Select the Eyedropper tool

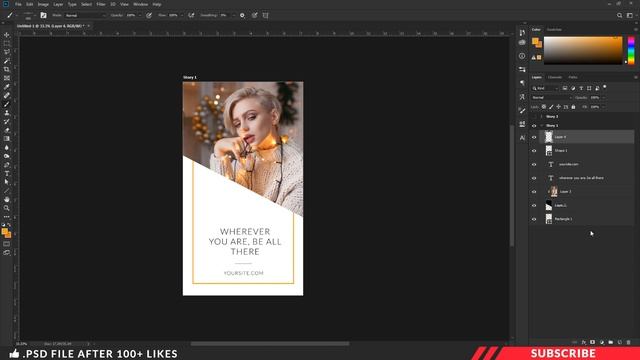point(7,87)
